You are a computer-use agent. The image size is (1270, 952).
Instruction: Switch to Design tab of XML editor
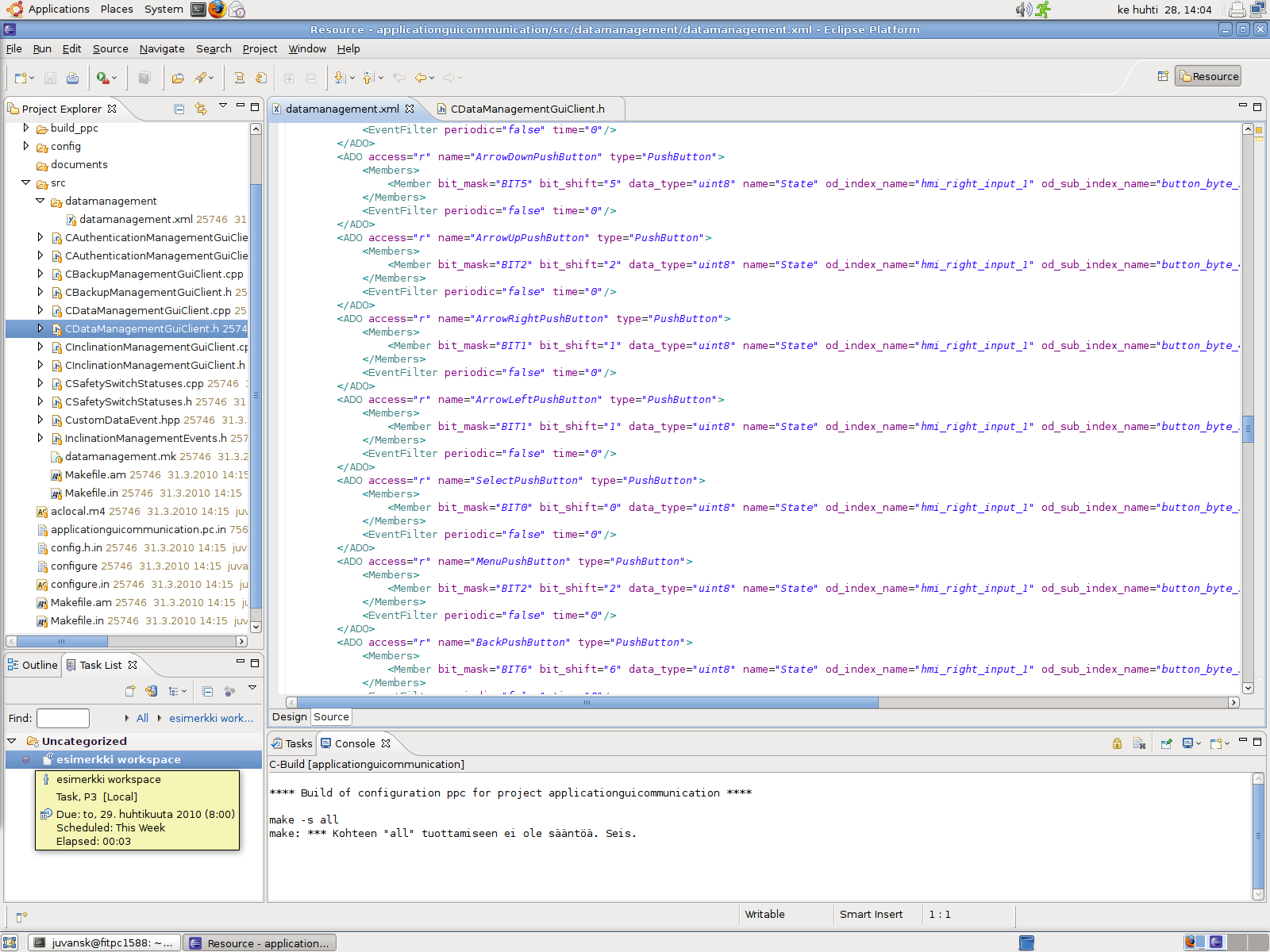[290, 716]
